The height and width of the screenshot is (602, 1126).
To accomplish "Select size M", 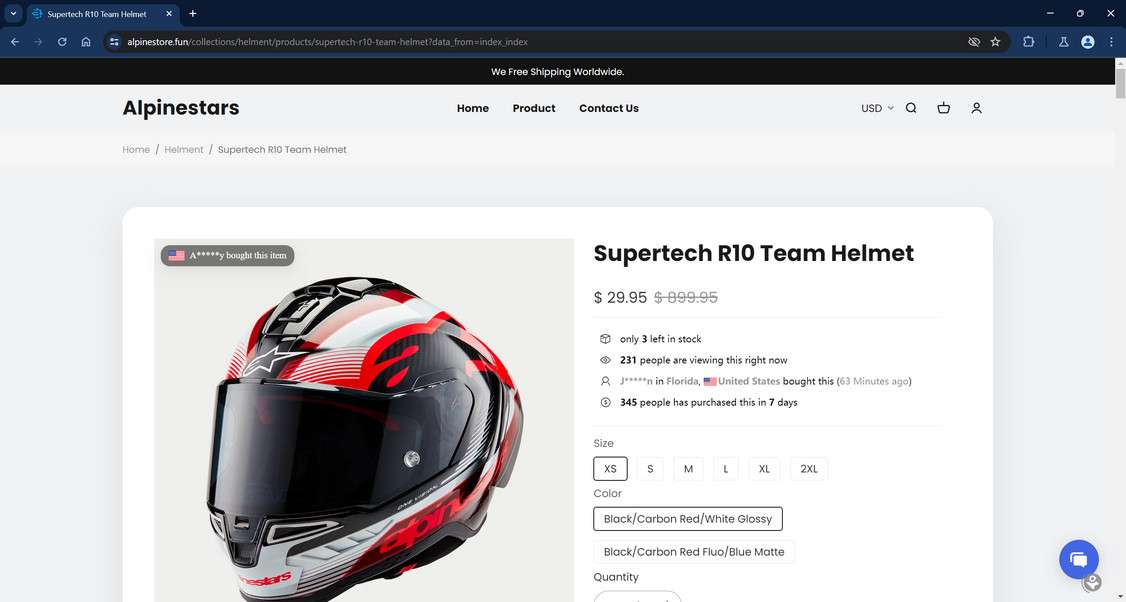I will [688, 468].
